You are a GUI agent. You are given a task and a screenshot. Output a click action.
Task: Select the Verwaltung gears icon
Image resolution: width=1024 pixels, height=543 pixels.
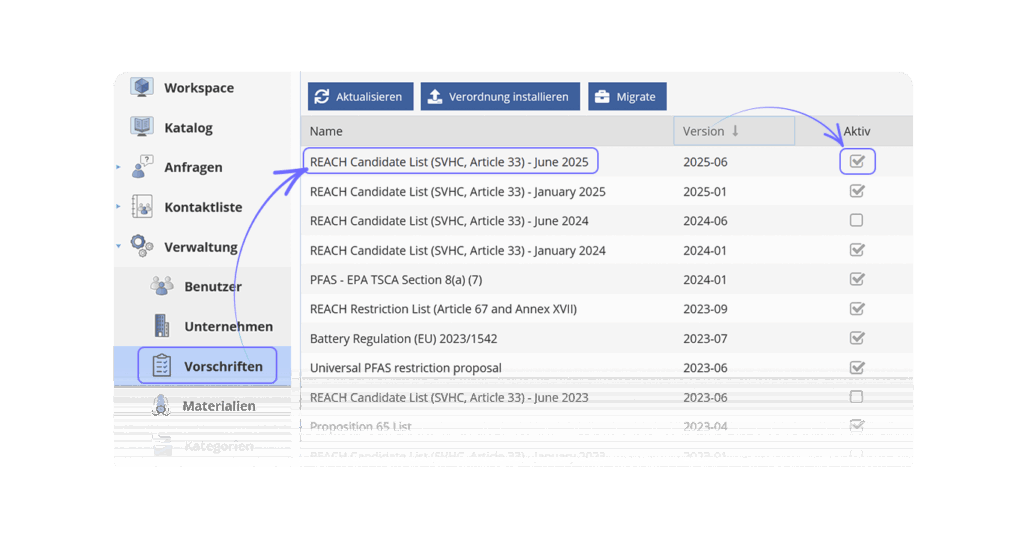[142, 246]
